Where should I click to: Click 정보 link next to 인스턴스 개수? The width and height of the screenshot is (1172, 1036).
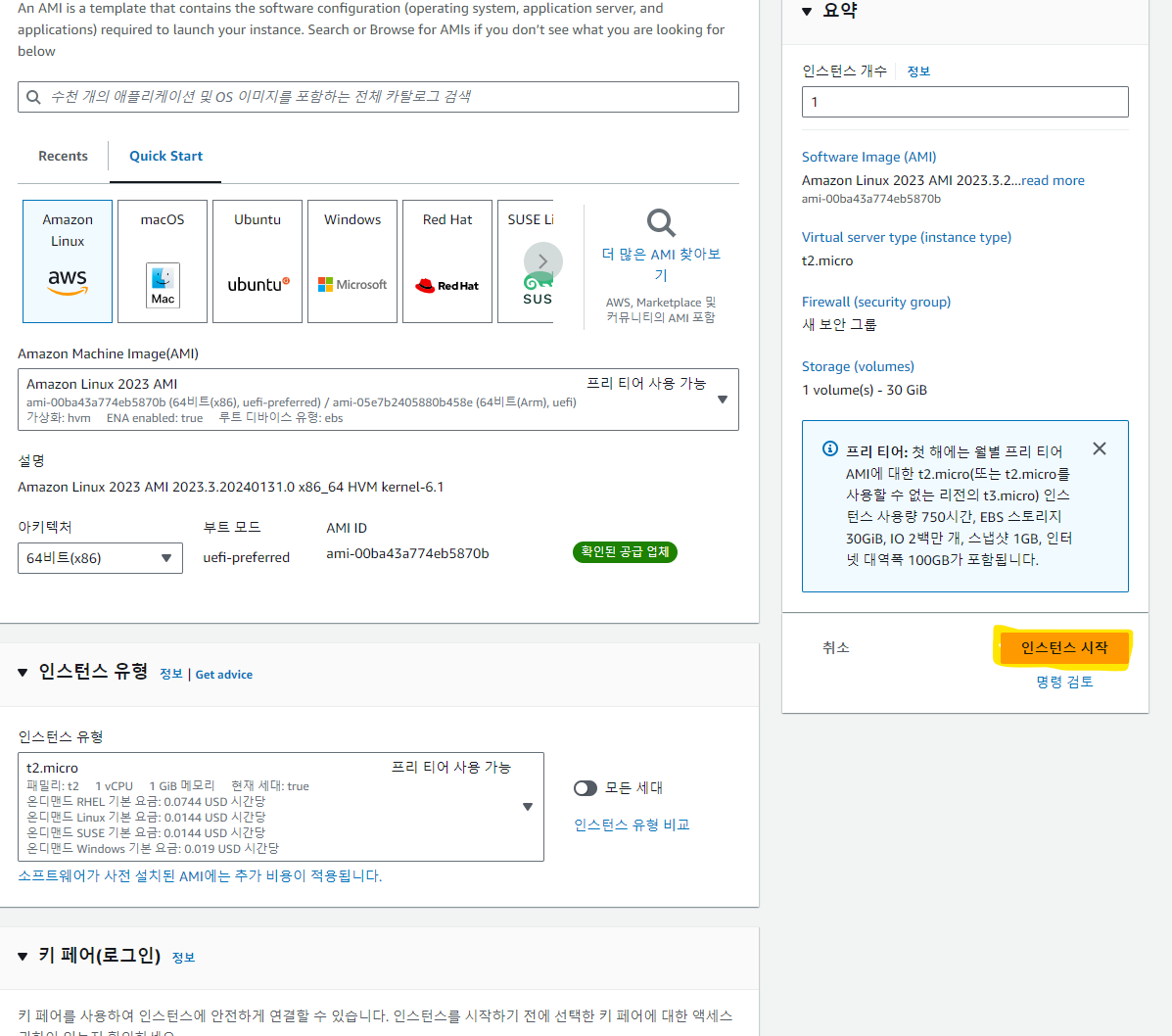point(917,71)
